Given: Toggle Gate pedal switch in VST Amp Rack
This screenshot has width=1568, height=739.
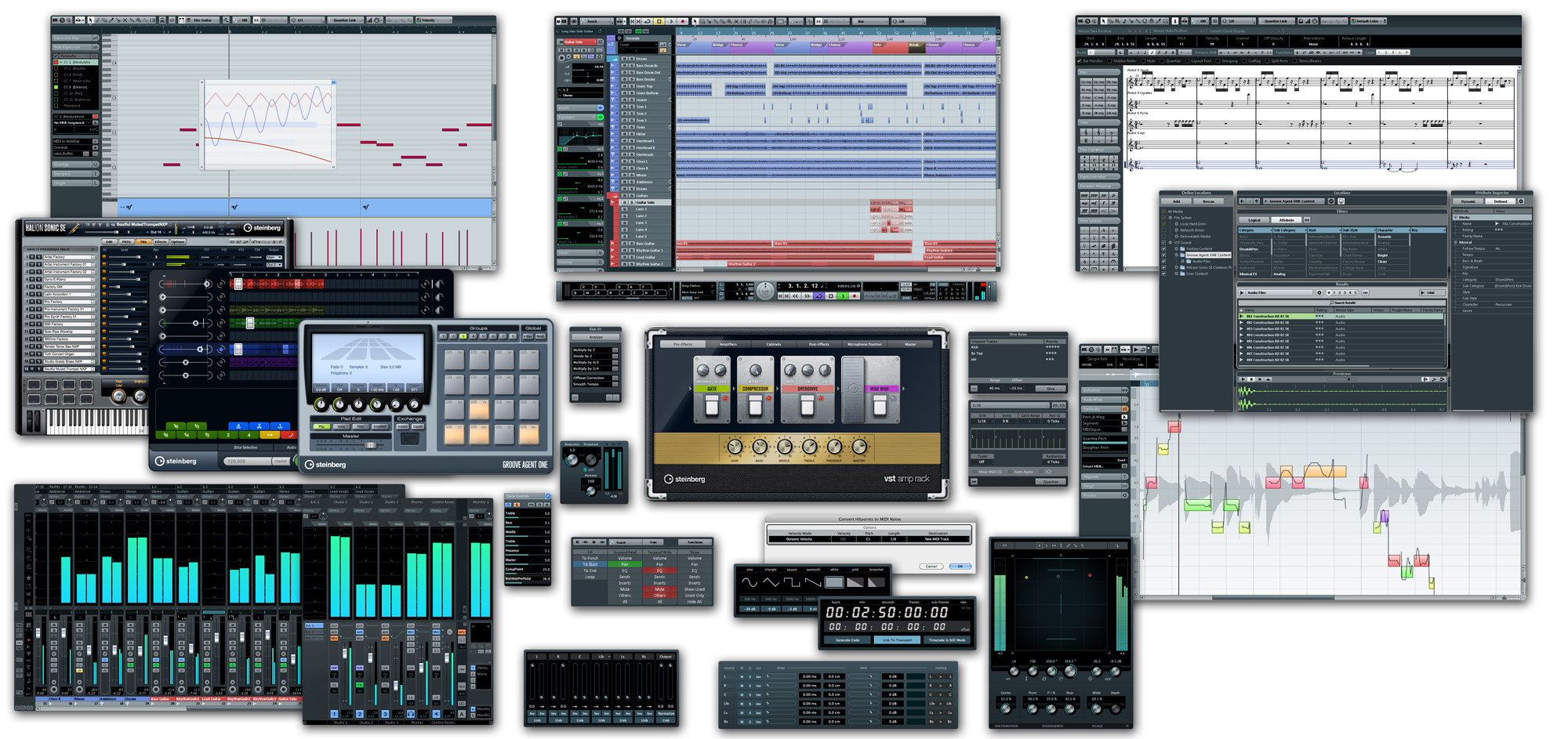Looking at the screenshot, I should [712, 405].
